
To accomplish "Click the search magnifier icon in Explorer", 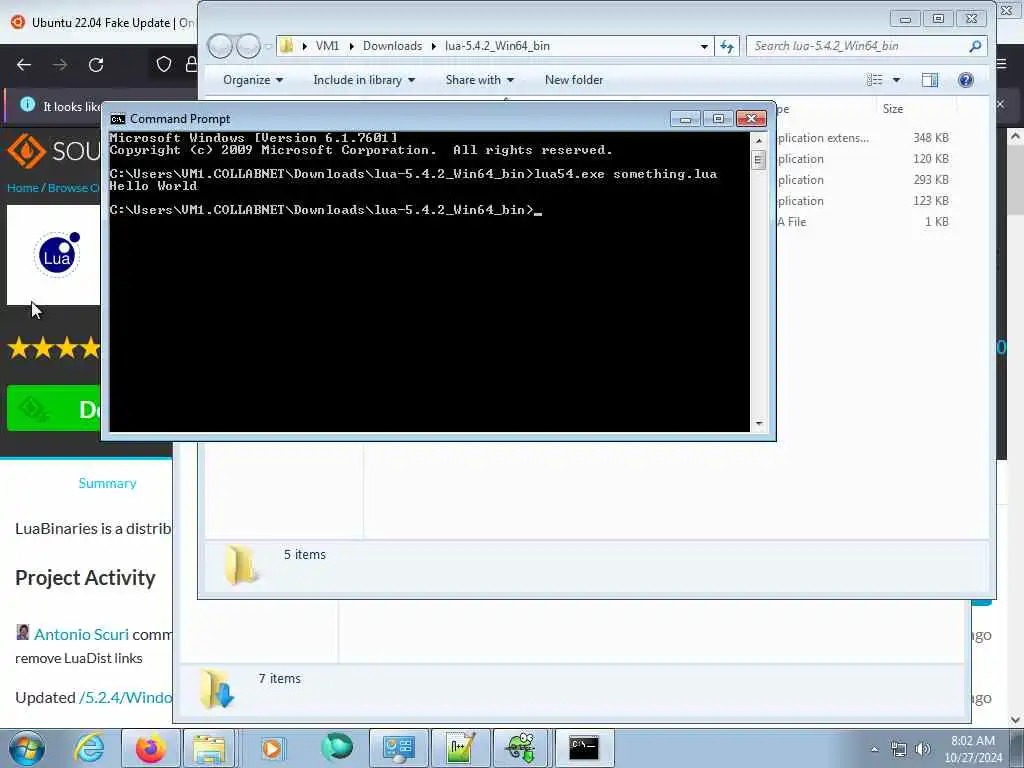I will pos(975,46).
